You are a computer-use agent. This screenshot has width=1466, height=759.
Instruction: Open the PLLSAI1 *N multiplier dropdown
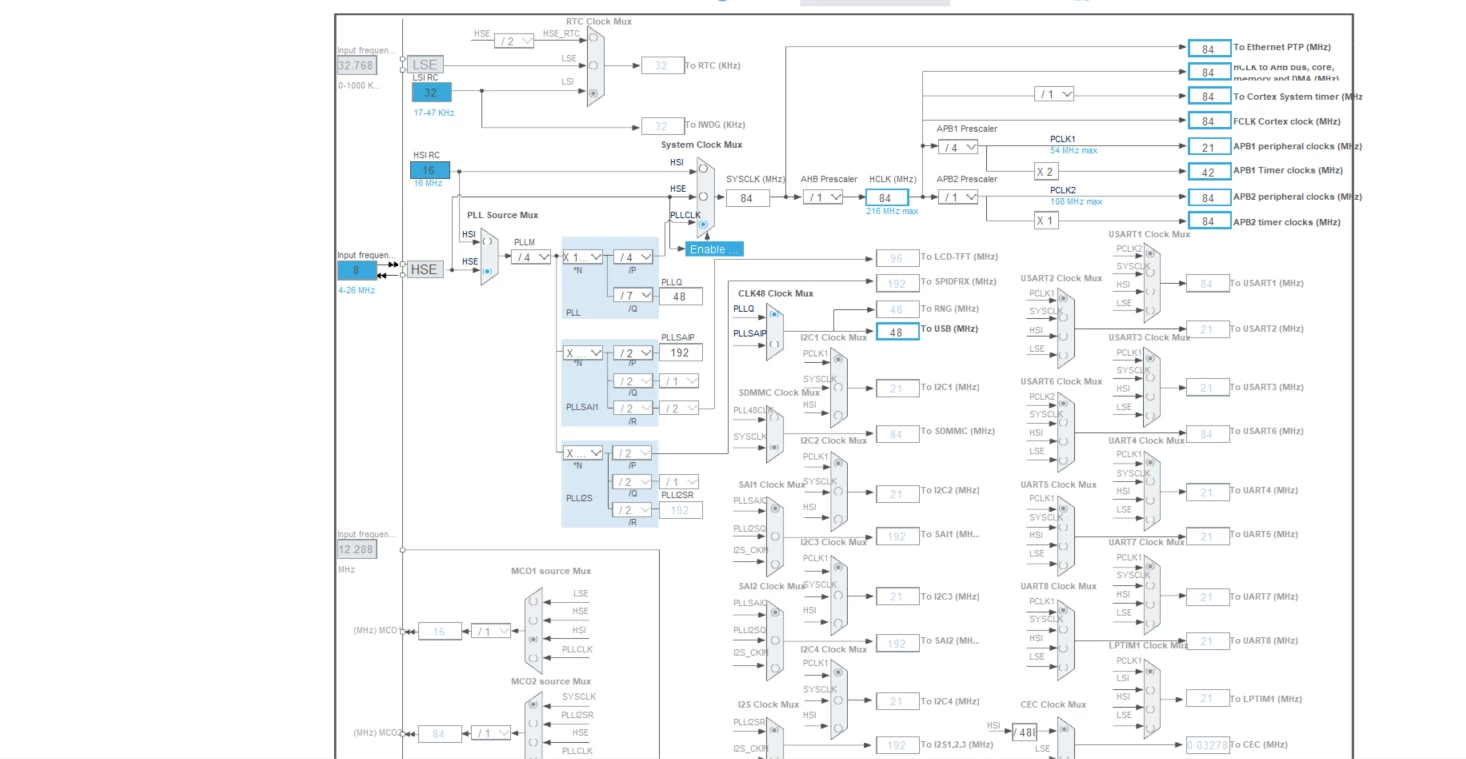pyautogui.click(x=582, y=353)
